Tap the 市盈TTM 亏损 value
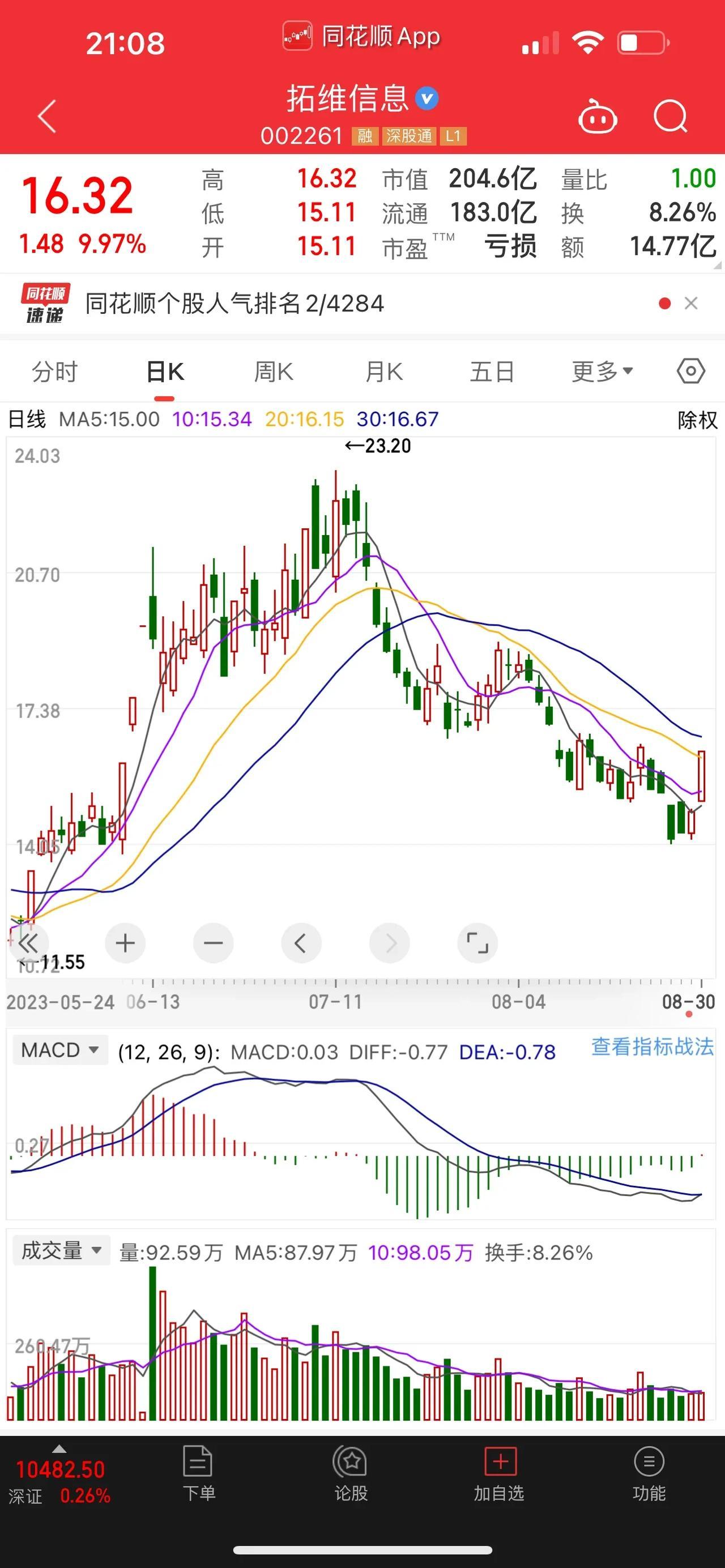Viewport: 725px width, 1568px height. 510,246
